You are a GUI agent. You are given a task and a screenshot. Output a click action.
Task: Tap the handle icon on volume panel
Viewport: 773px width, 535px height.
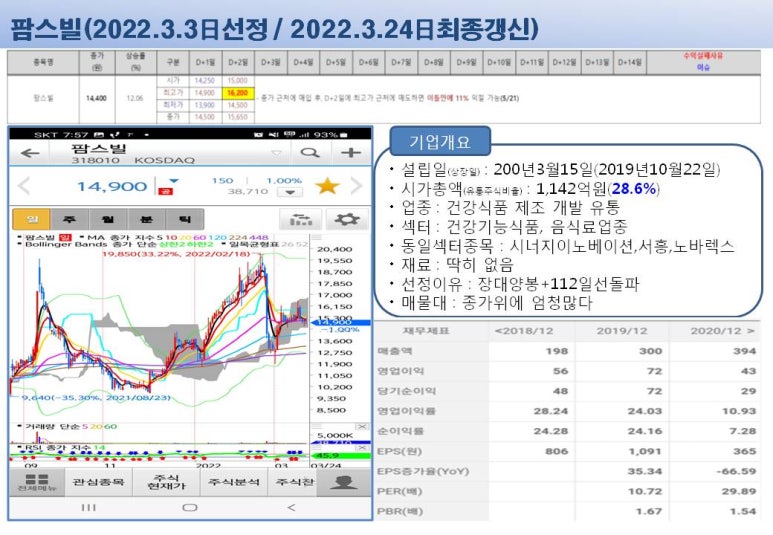pyautogui.click(x=316, y=426)
